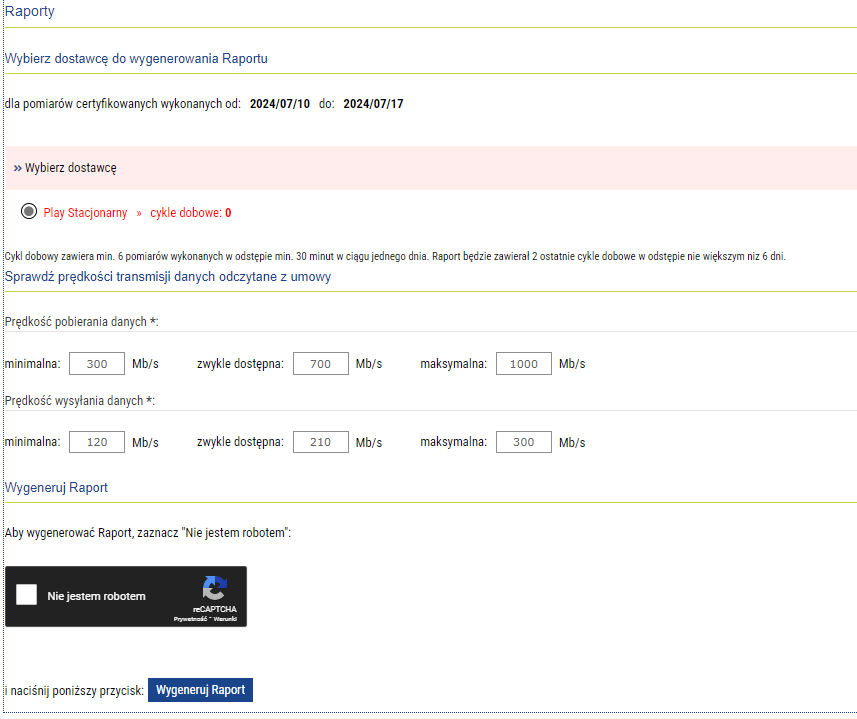Viewport: 857px width, 719px height.
Task: Focus usual upload speed field 210
Action: tap(320, 442)
